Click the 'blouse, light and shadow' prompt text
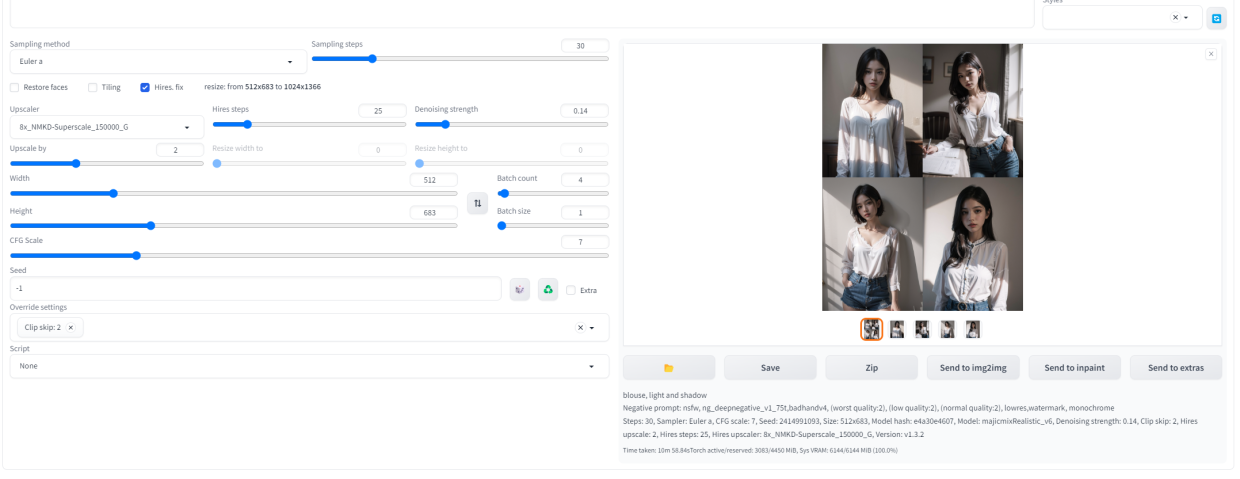The image size is (1240, 479). point(664,395)
